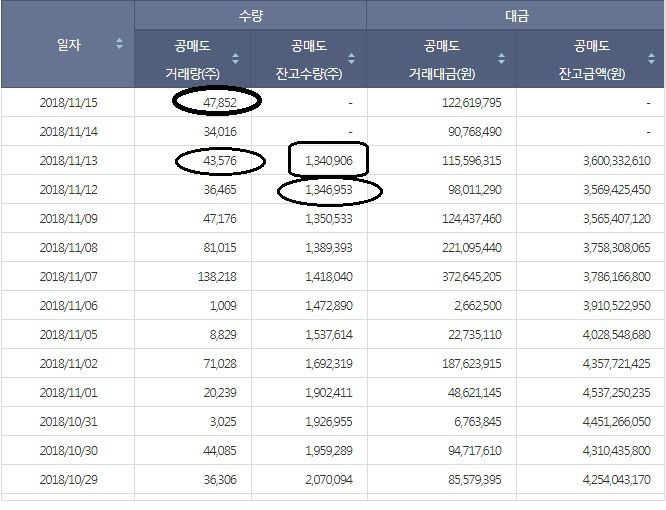Select the date cell 2018/11/02
Viewport: 666px width, 510px height.
pyautogui.click(x=68, y=363)
